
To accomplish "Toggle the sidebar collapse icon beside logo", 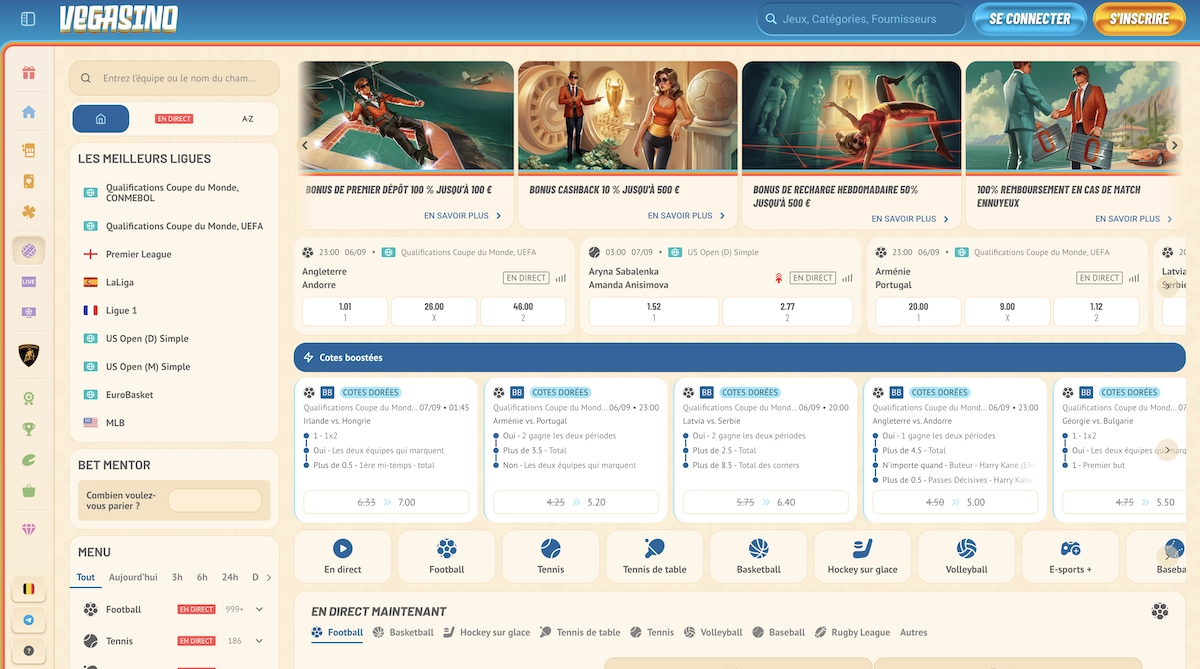I will point(28,19).
